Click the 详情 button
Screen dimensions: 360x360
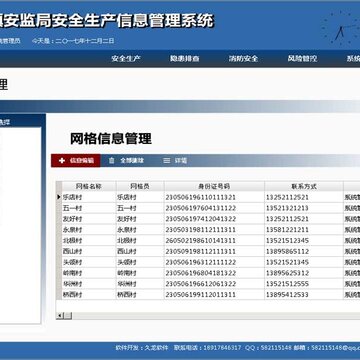[175, 161]
